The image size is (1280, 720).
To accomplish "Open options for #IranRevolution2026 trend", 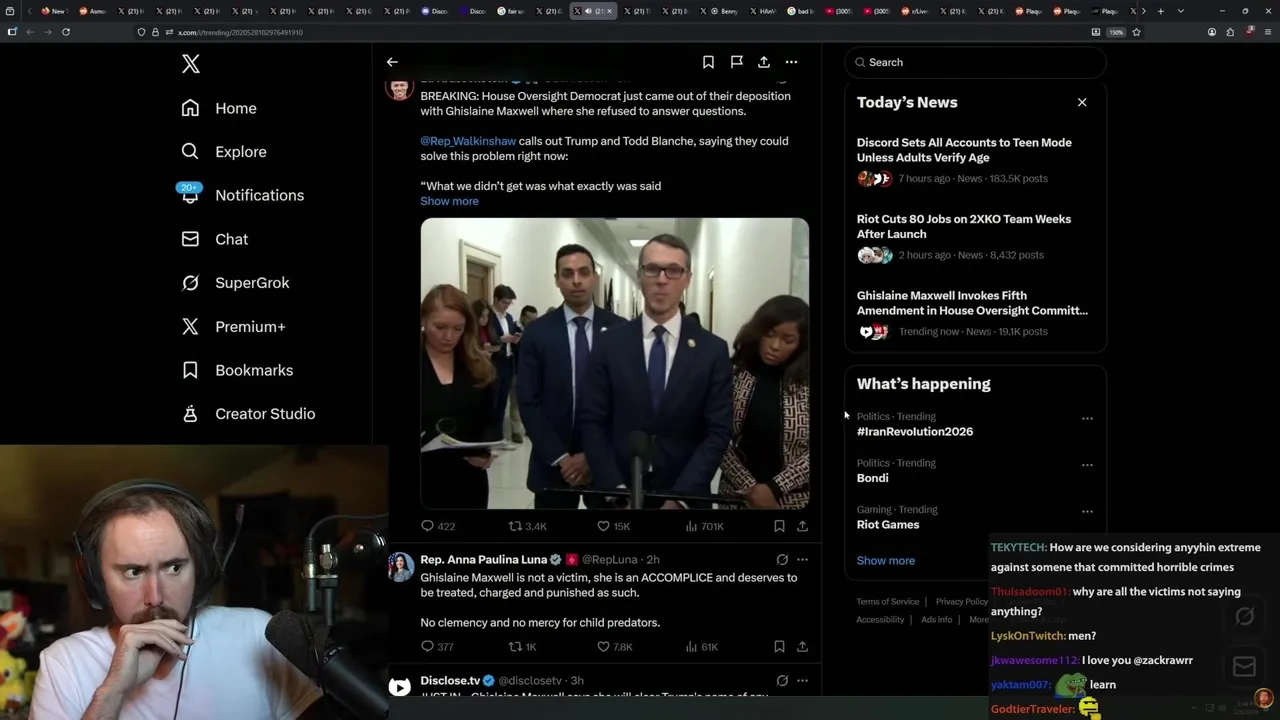I will [x=1087, y=419].
